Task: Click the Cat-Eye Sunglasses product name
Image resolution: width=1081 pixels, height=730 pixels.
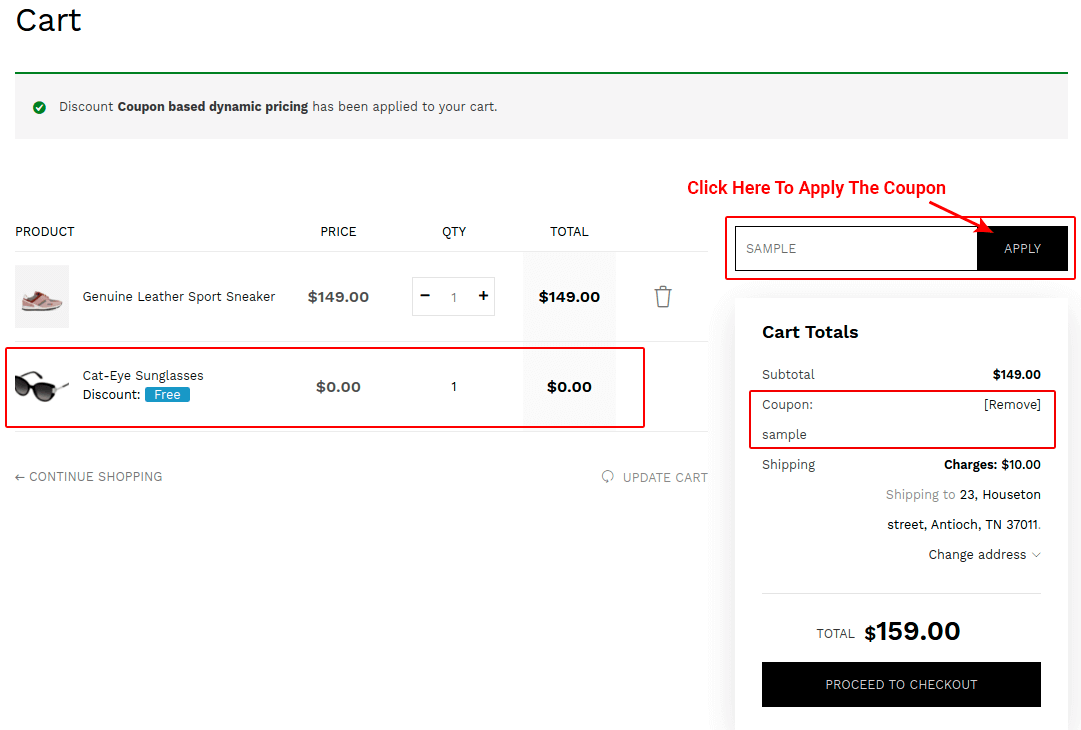Action: pyautogui.click(x=143, y=375)
